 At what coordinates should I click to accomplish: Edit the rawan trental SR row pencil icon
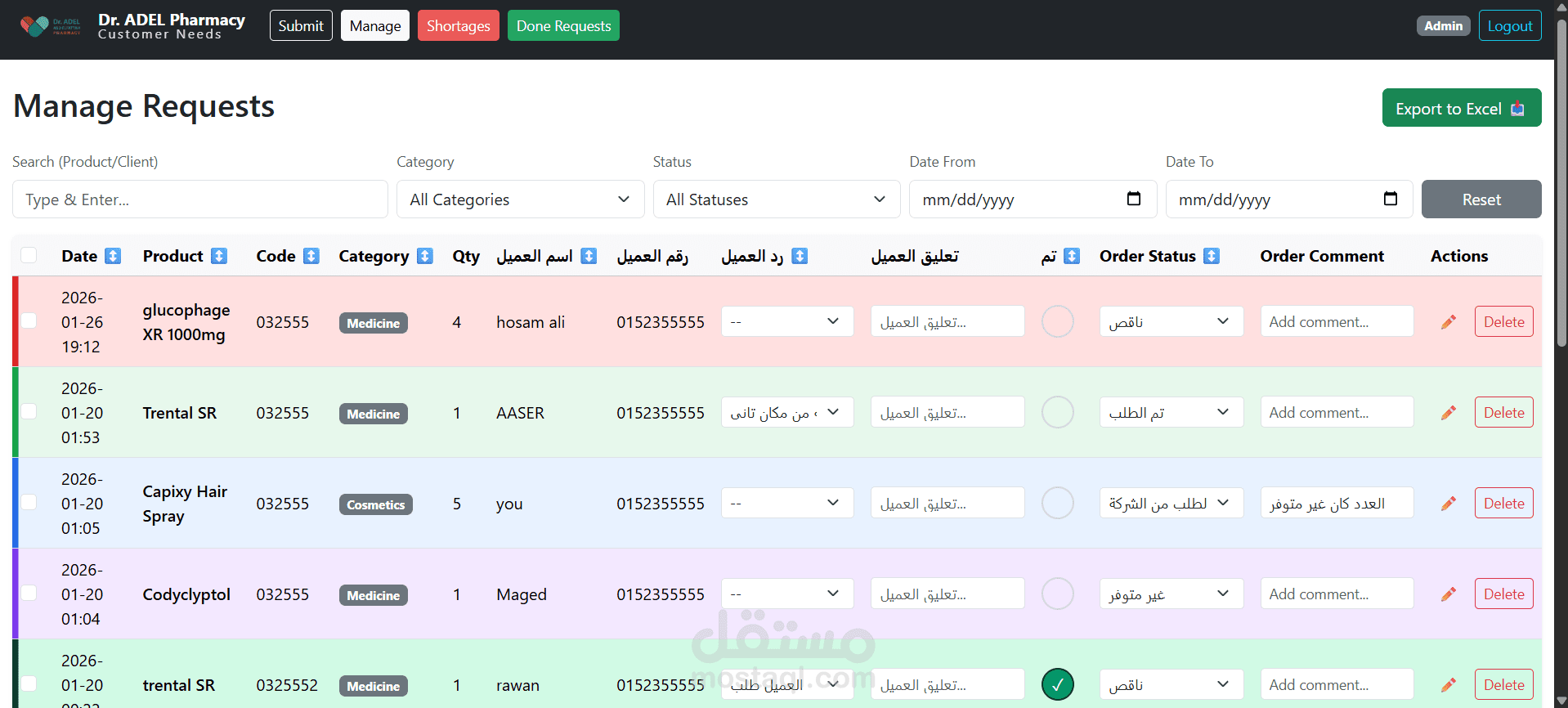(x=1449, y=685)
